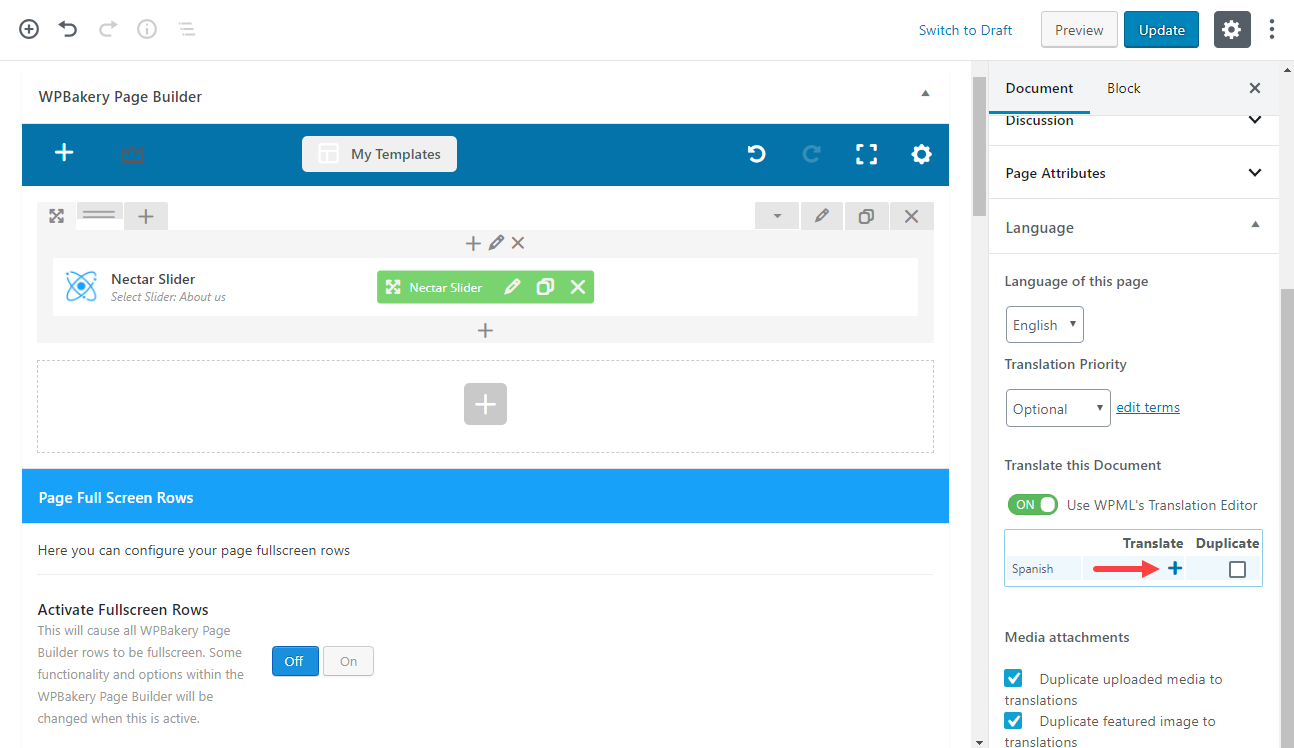Switch to Block tab
This screenshot has height=748, width=1294.
1124,88
